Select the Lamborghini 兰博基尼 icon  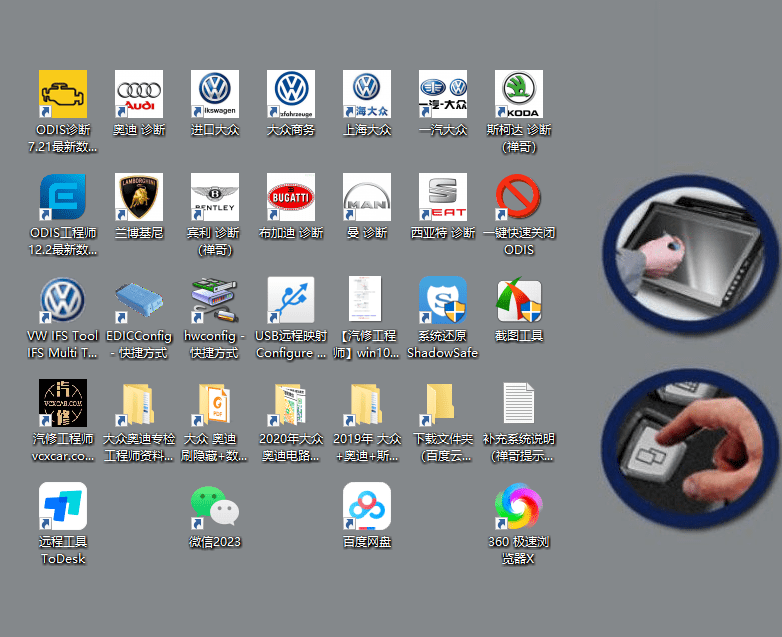point(139,198)
